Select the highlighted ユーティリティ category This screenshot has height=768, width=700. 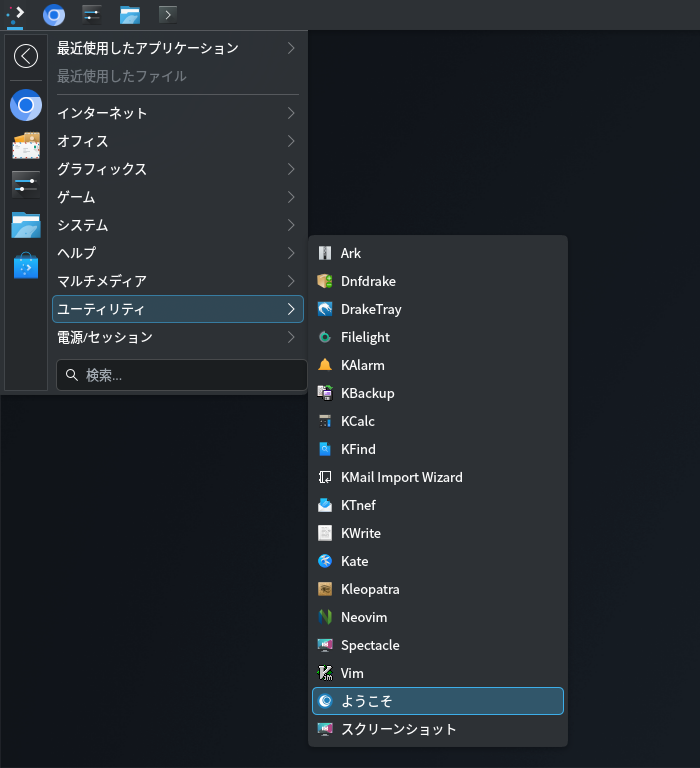pyautogui.click(x=178, y=309)
